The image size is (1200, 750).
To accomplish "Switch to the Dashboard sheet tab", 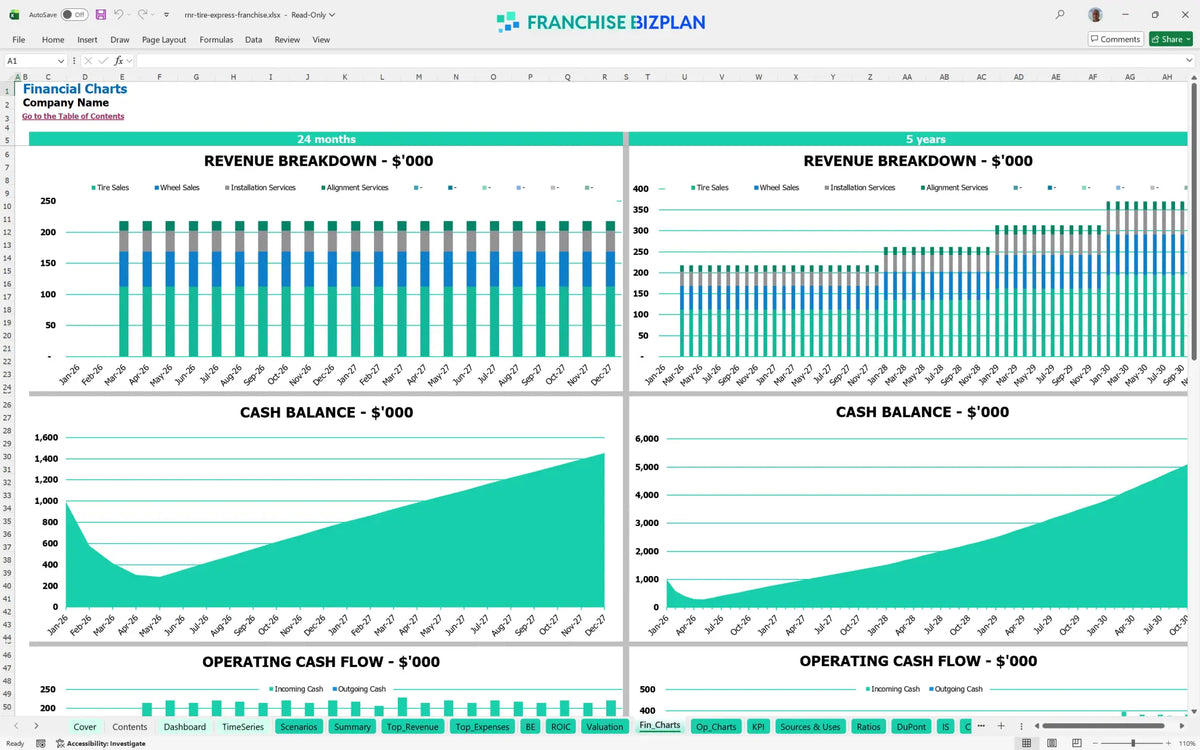I will pos(185,727).
